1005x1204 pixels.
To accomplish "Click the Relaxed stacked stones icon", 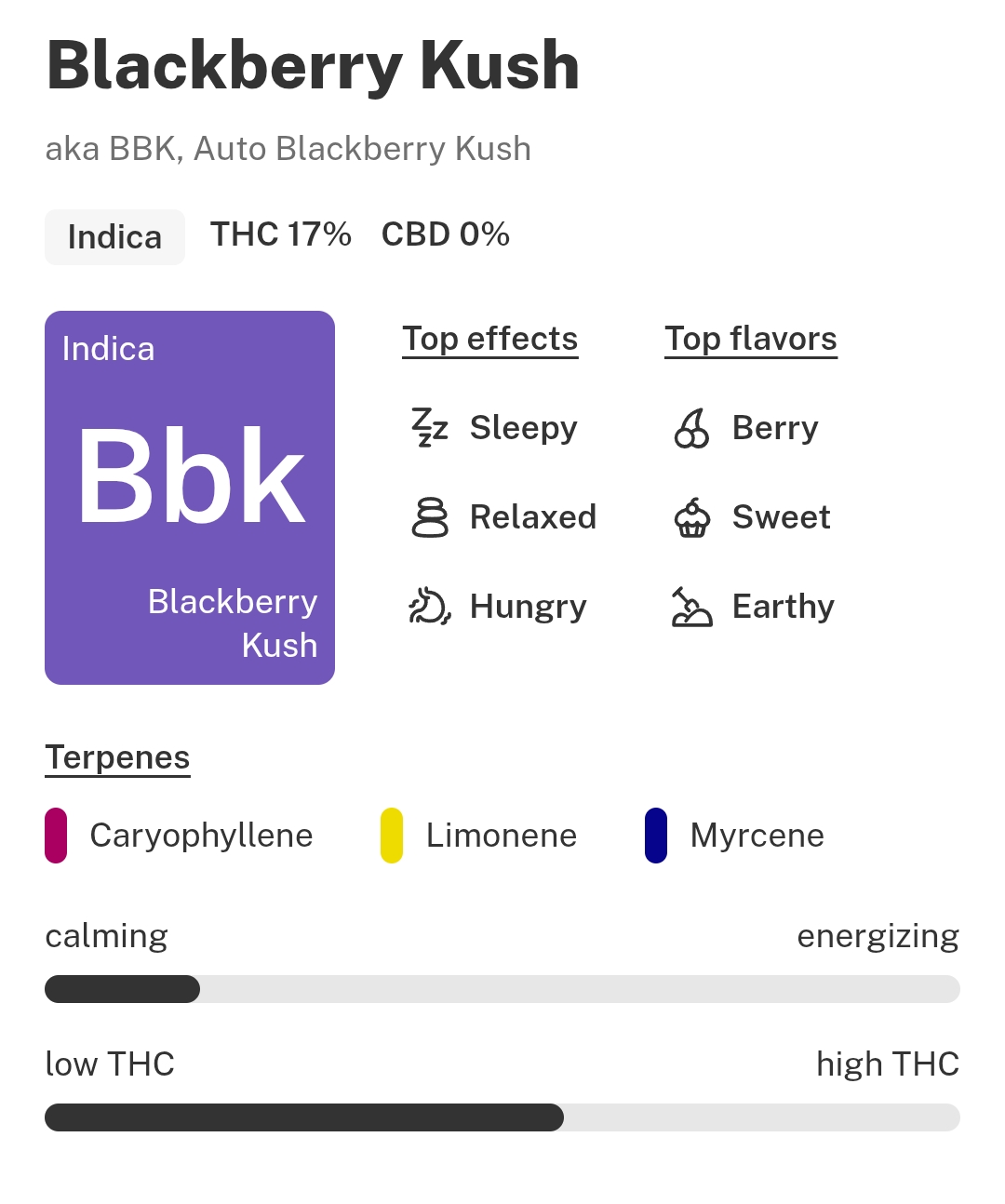I will tap(430, 517).
